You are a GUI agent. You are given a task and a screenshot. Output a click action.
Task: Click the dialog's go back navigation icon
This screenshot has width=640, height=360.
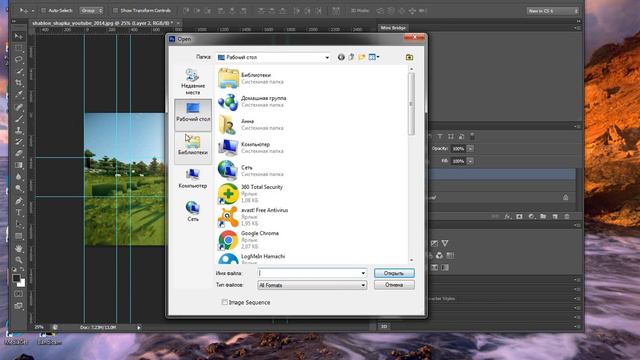(341, 57)
